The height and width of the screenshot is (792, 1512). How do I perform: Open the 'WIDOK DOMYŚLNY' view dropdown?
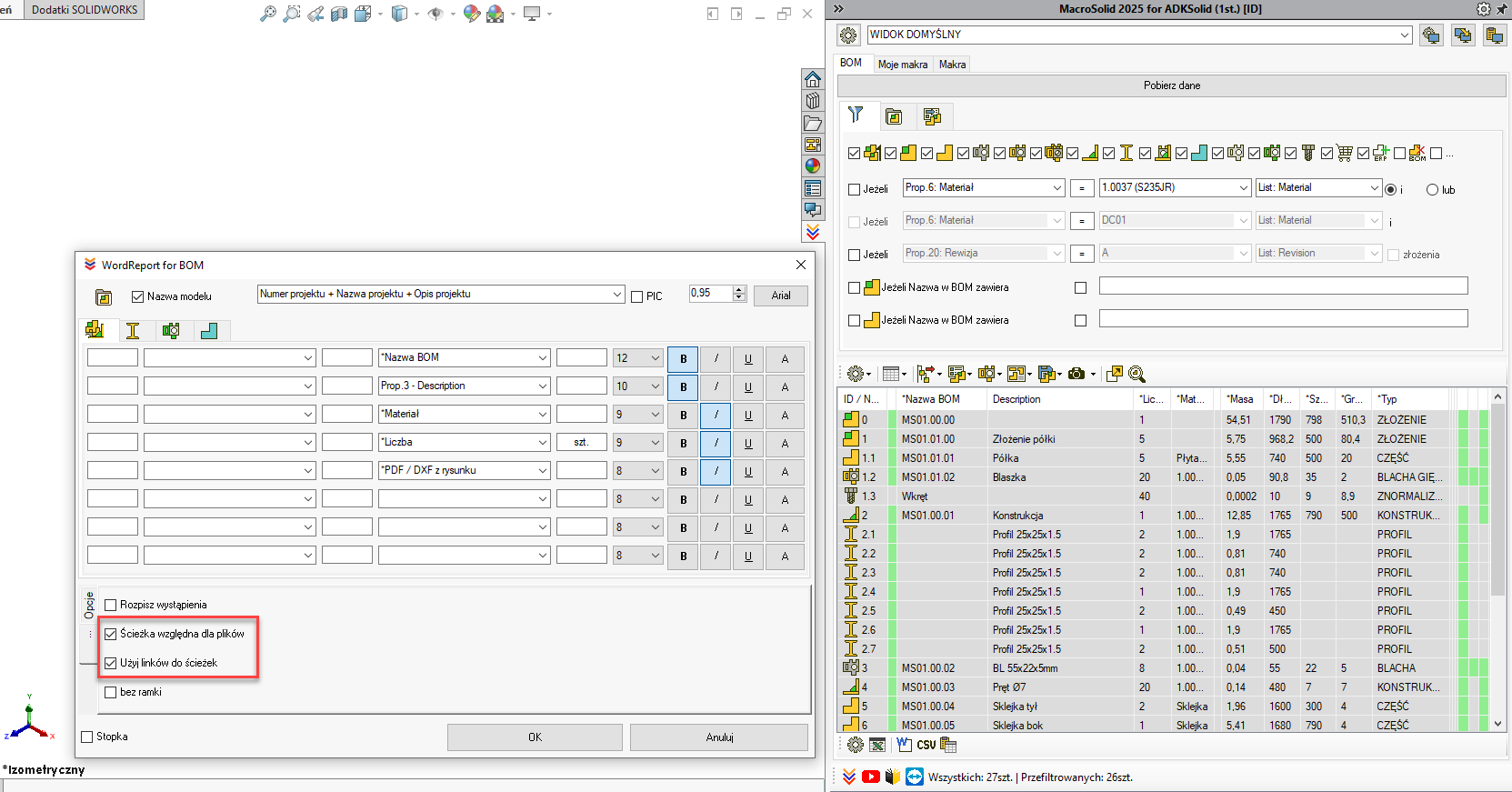click(1404, 35)
